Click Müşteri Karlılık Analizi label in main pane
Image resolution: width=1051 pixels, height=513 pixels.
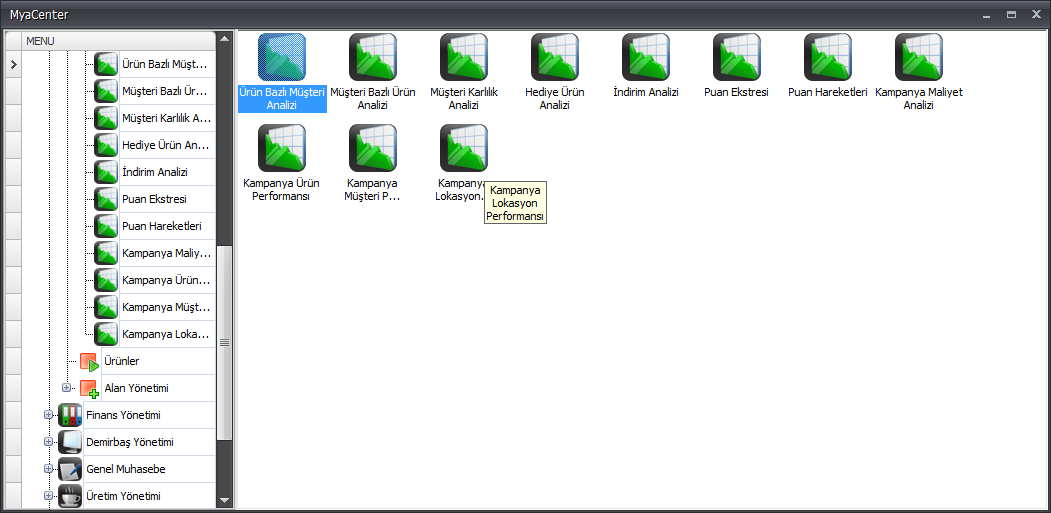(464, 99)
